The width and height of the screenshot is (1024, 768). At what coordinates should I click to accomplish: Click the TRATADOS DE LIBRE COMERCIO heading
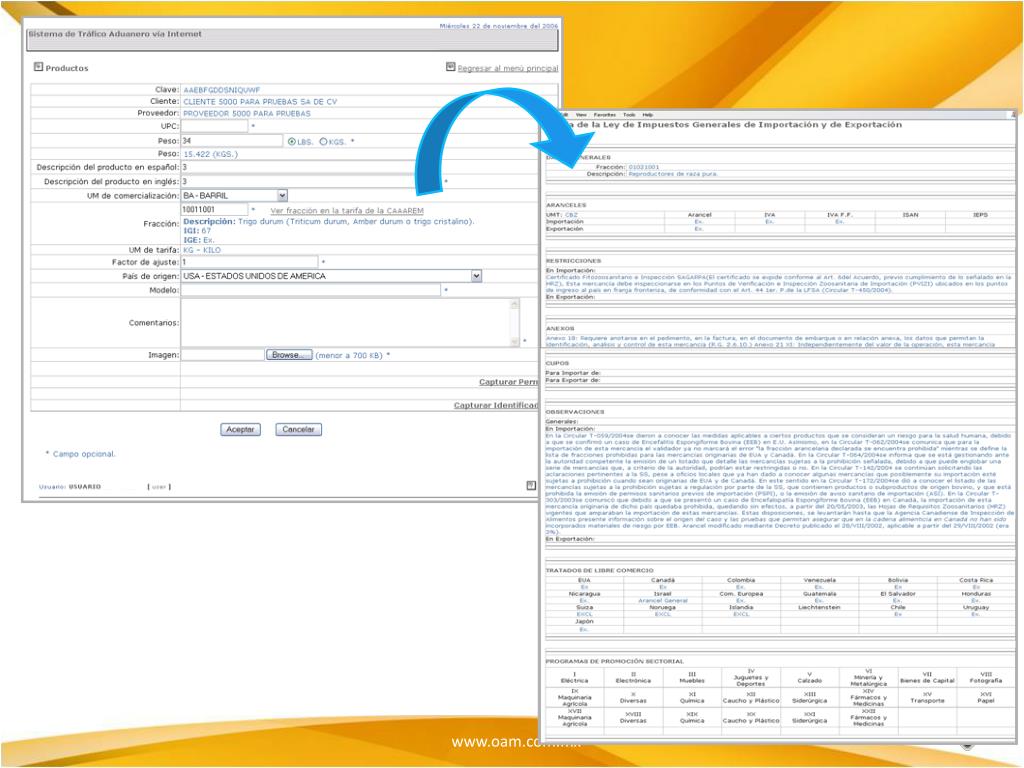(x=599, y=570)
